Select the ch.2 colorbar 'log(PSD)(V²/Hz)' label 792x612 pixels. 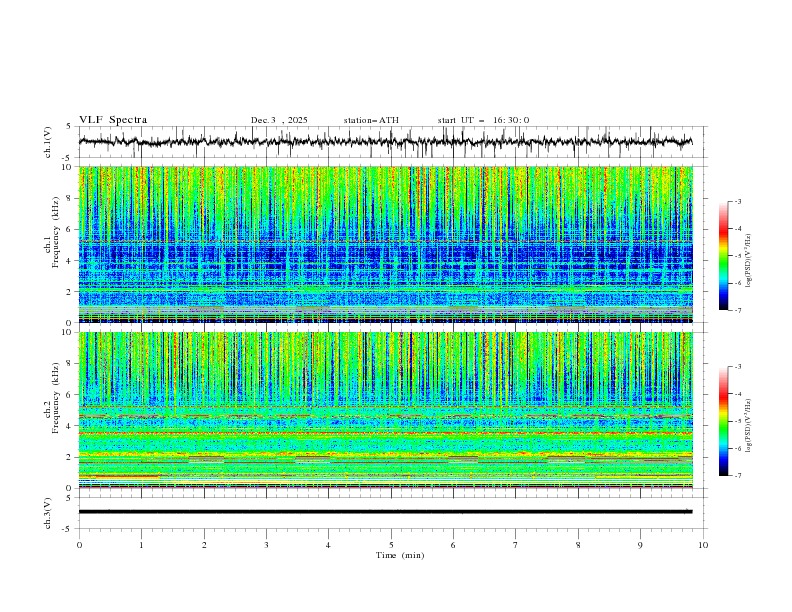tap(748, 426)
